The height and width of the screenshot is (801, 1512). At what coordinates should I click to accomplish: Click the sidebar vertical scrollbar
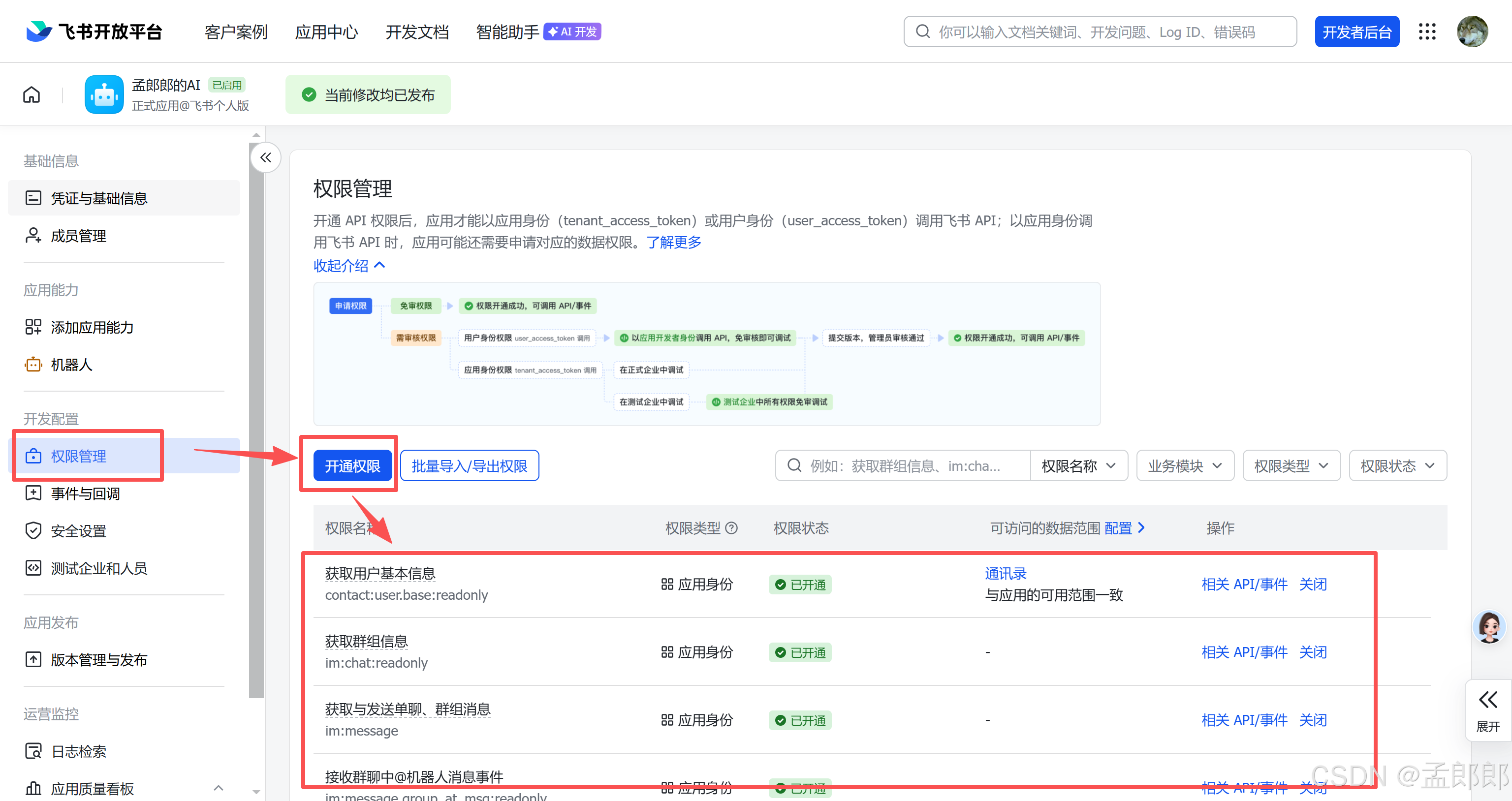click(256, 411)
